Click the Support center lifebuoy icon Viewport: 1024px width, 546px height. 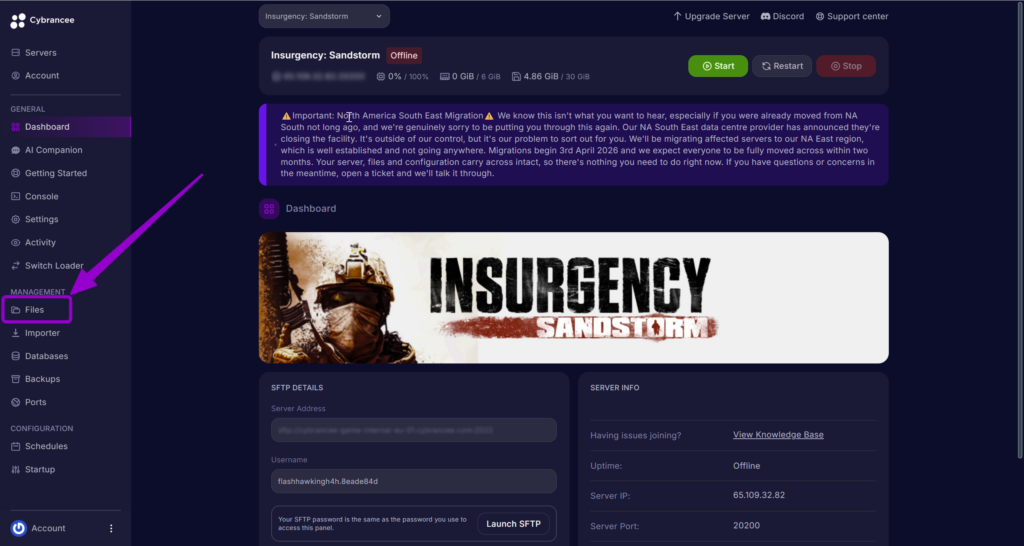click(820, 16)
